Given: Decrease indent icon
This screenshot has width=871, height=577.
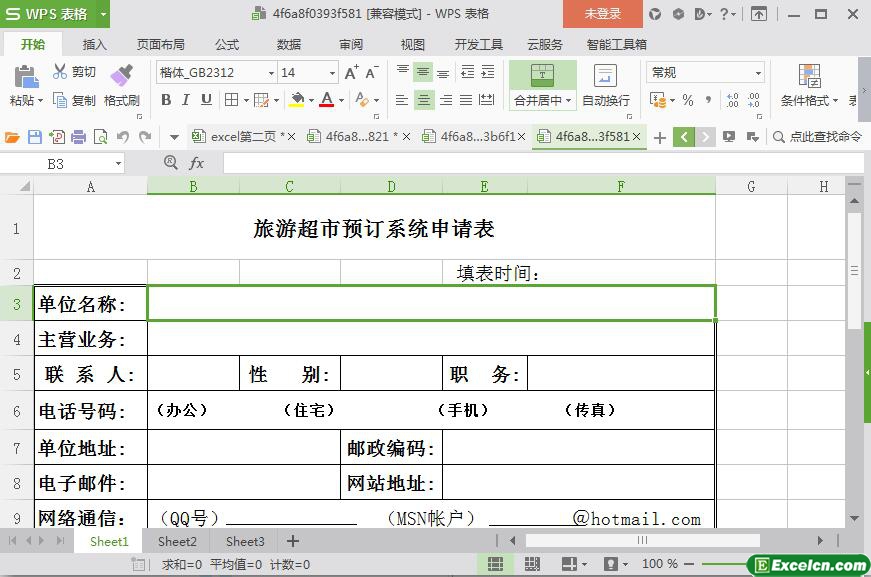Looking at the screenshot, I should tap(468, 71).
